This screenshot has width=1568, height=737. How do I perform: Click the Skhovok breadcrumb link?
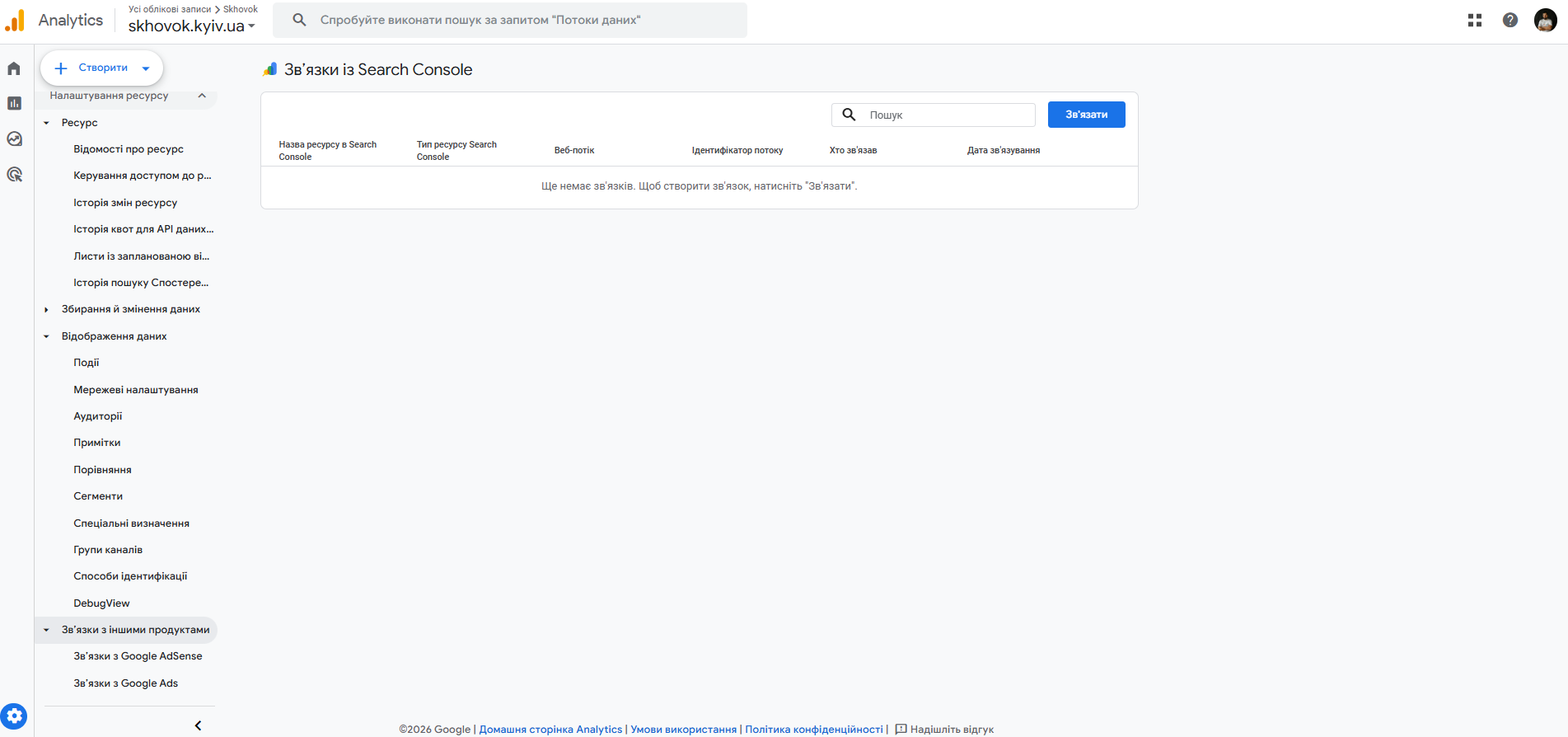pyautogui.click(x=241, y=9)
